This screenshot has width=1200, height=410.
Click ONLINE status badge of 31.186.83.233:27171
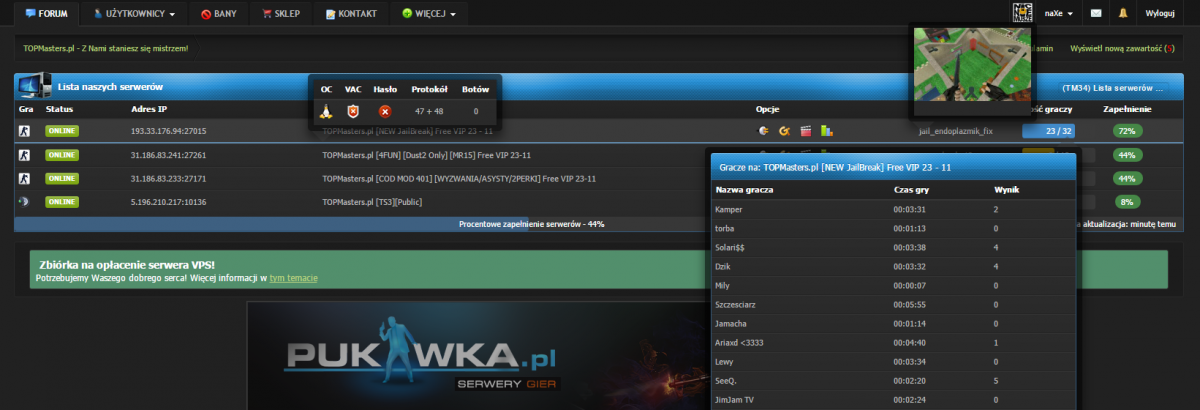tap(62, 178)
